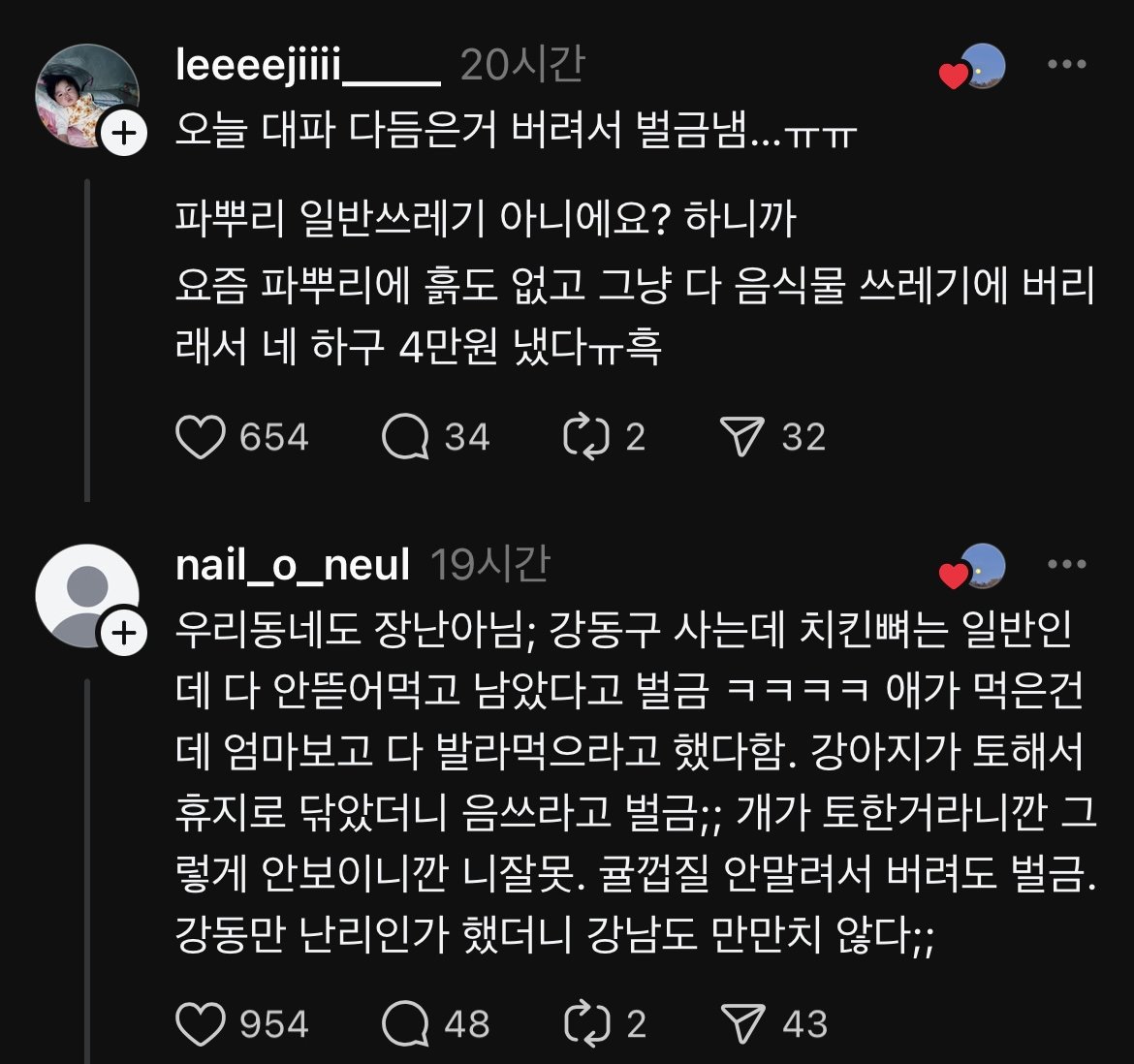Follow leeeejiiii with the plus badge

[x=124, y=134]
